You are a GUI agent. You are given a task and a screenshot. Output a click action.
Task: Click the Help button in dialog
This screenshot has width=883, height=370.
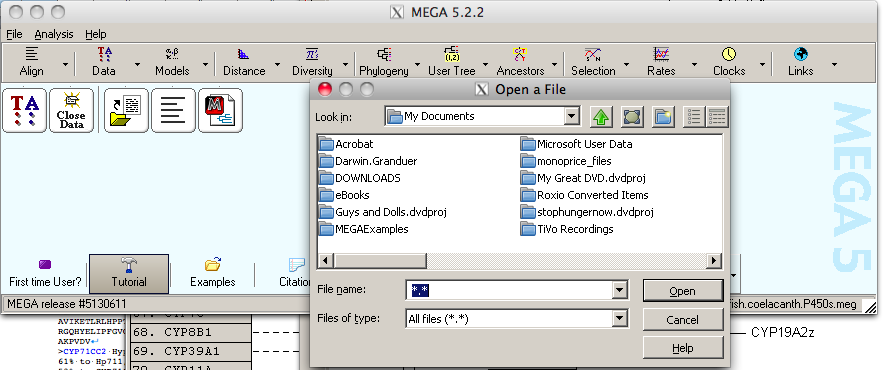tap(683, 348)
